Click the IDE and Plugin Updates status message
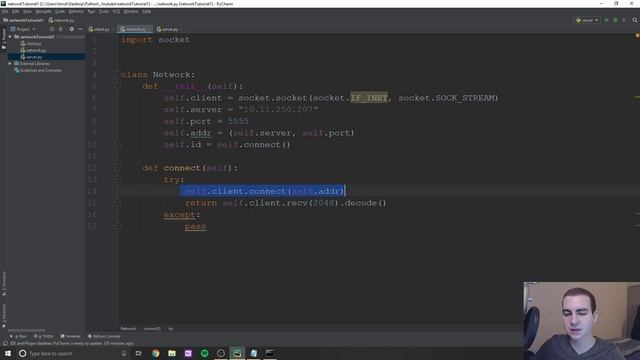Screen dimensions: 640x360 (72, 344)
